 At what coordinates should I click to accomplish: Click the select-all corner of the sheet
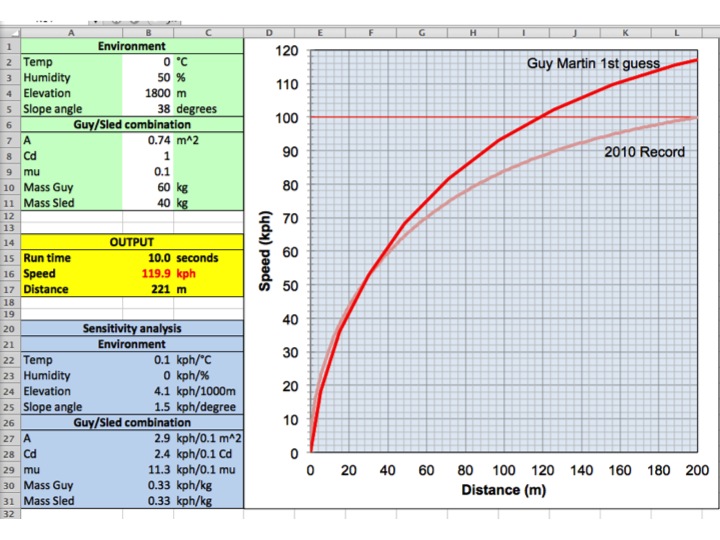click(x=9, y=33)
